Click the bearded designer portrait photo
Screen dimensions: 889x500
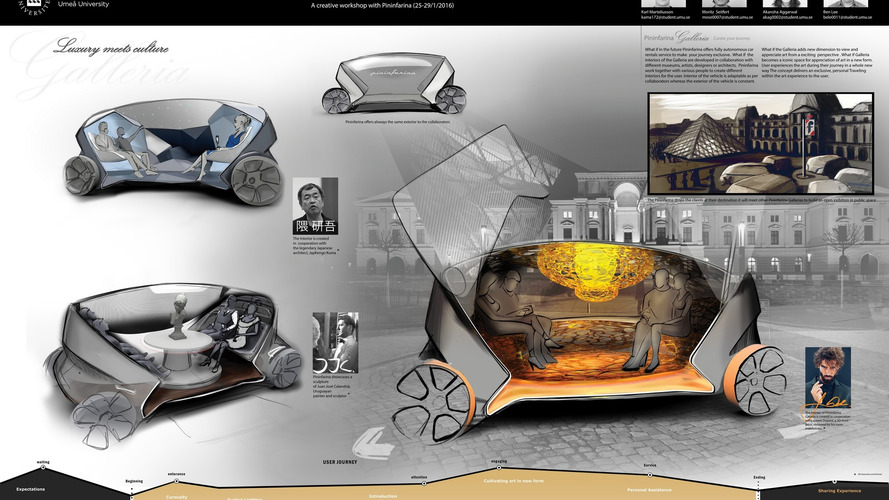828,378
